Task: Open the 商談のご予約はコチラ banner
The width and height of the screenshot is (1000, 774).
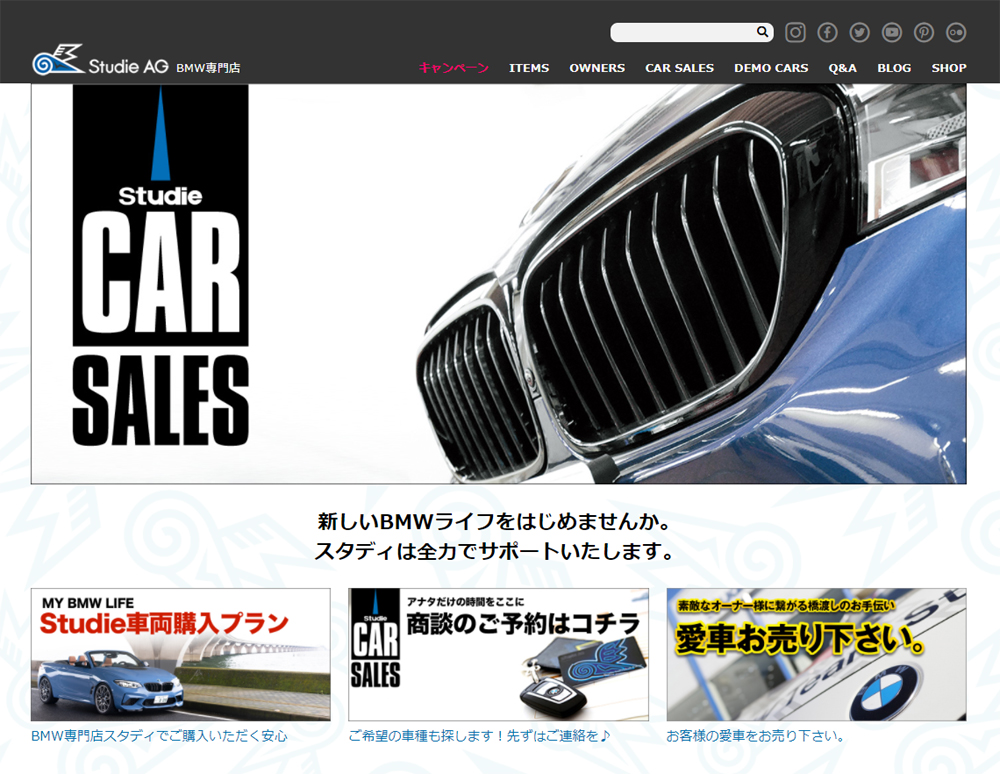Action: (498, 654)
